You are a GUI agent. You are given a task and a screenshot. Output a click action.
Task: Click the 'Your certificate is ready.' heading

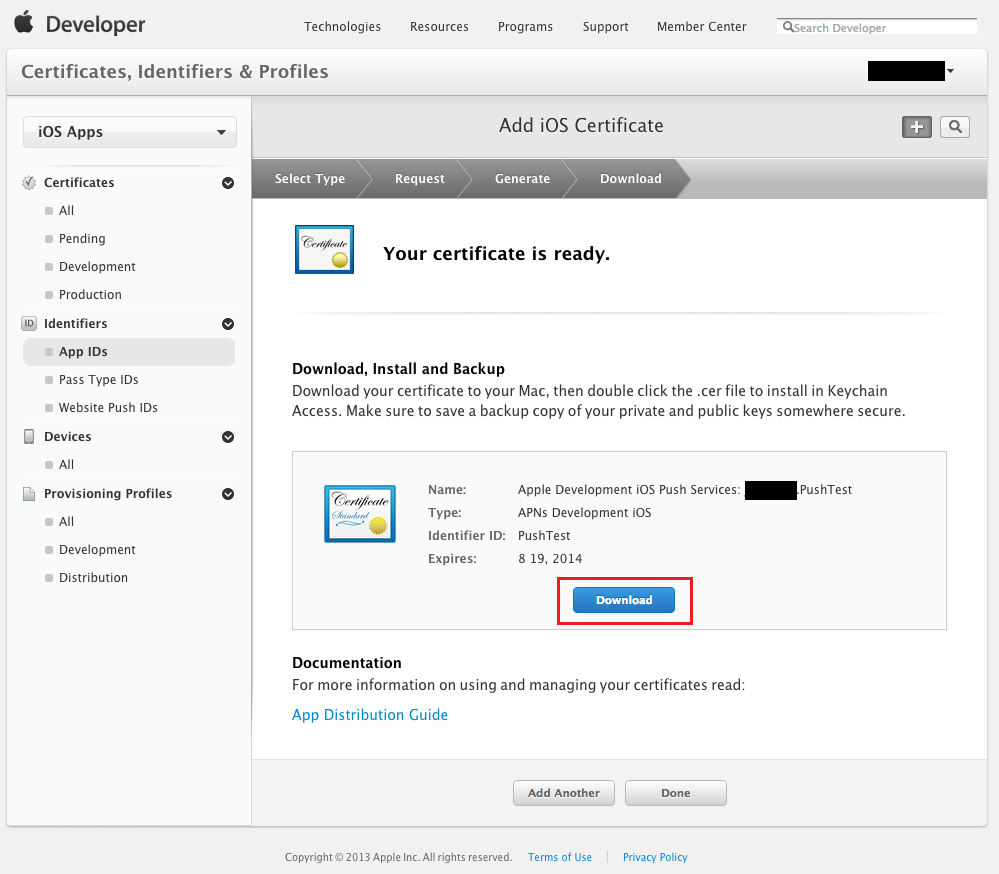point(496,254)
